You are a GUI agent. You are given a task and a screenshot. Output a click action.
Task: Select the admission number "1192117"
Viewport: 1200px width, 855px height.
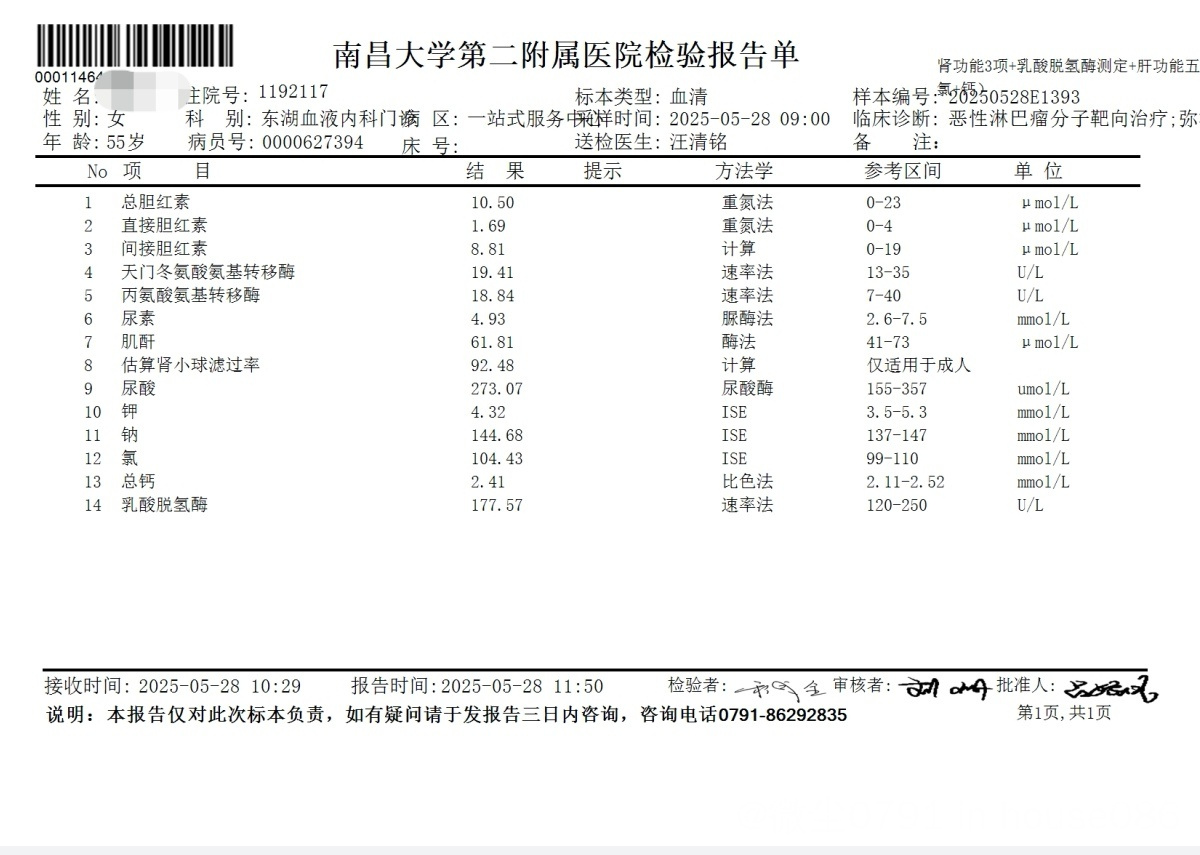(x=293, y=92)
